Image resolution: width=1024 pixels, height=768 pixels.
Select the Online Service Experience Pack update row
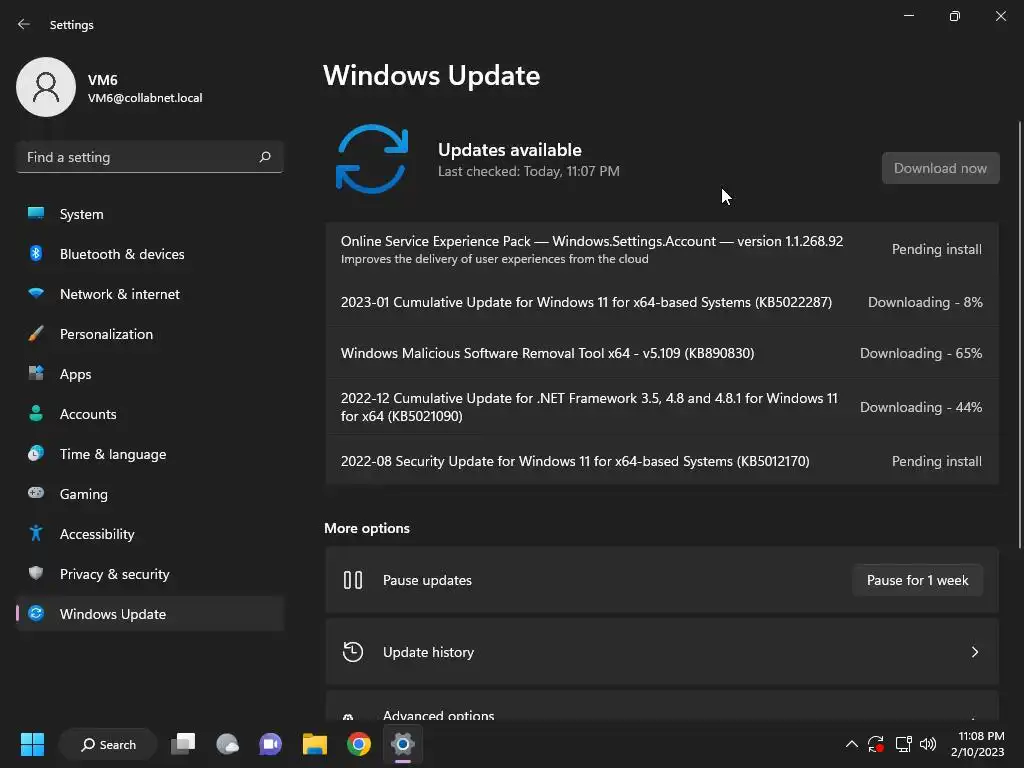click(x=662, y=249)
